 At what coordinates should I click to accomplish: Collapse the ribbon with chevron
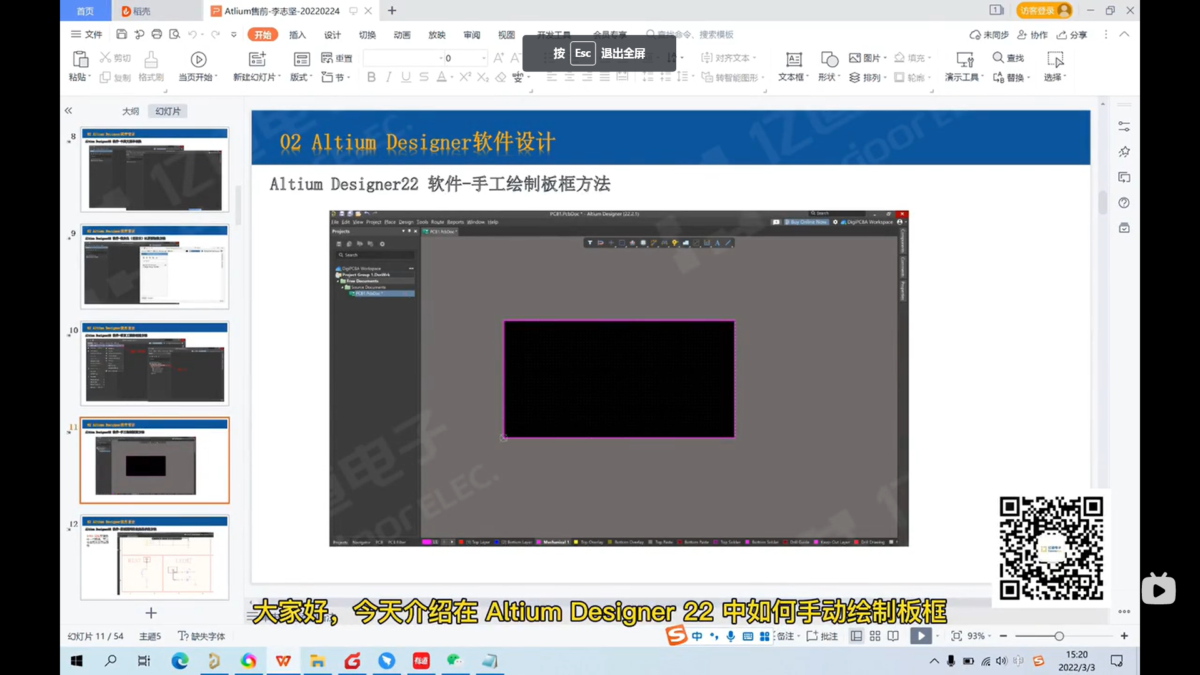pos(1124,34)
